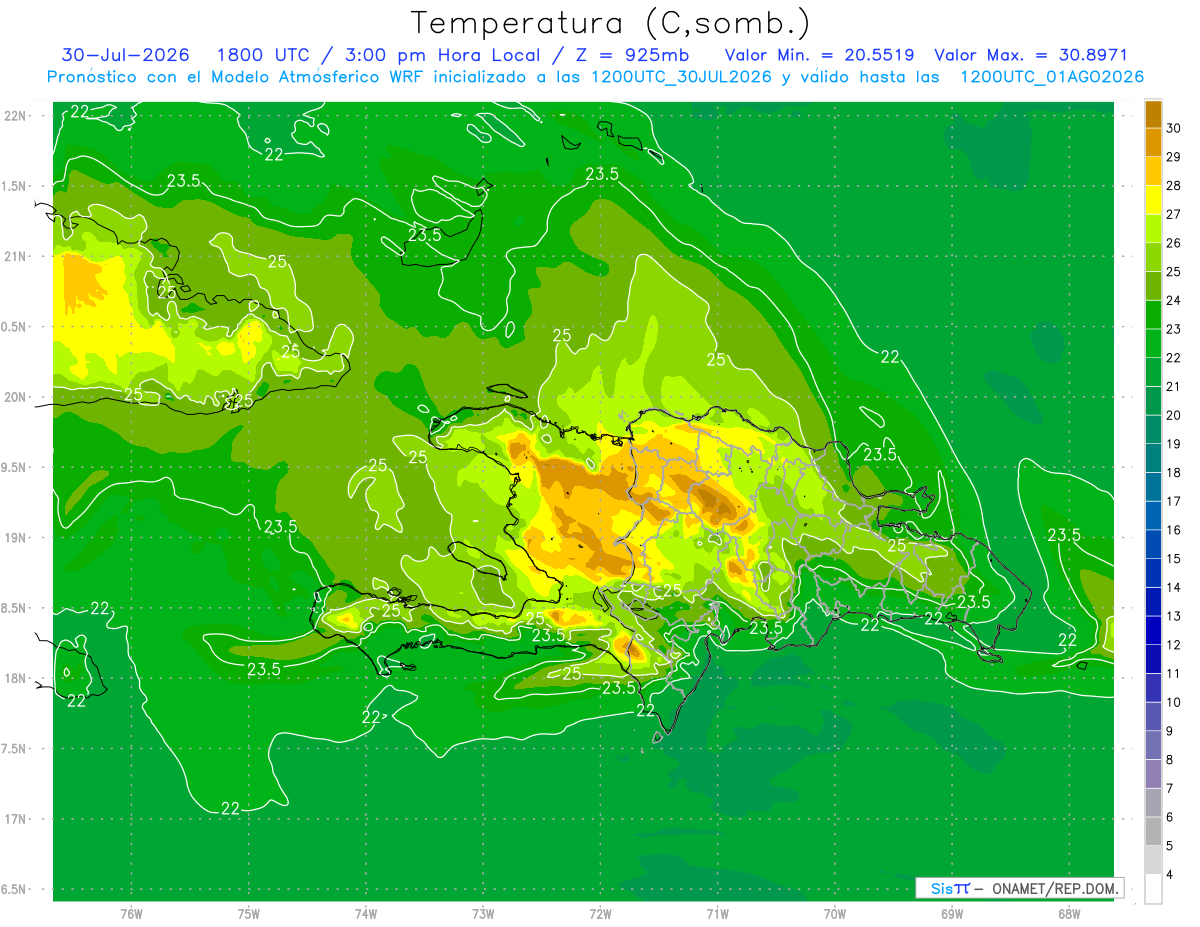This screenshot has height=927, width=1200.
Task: Click the "70W" longitude axis label
Action: click(834, 914)
